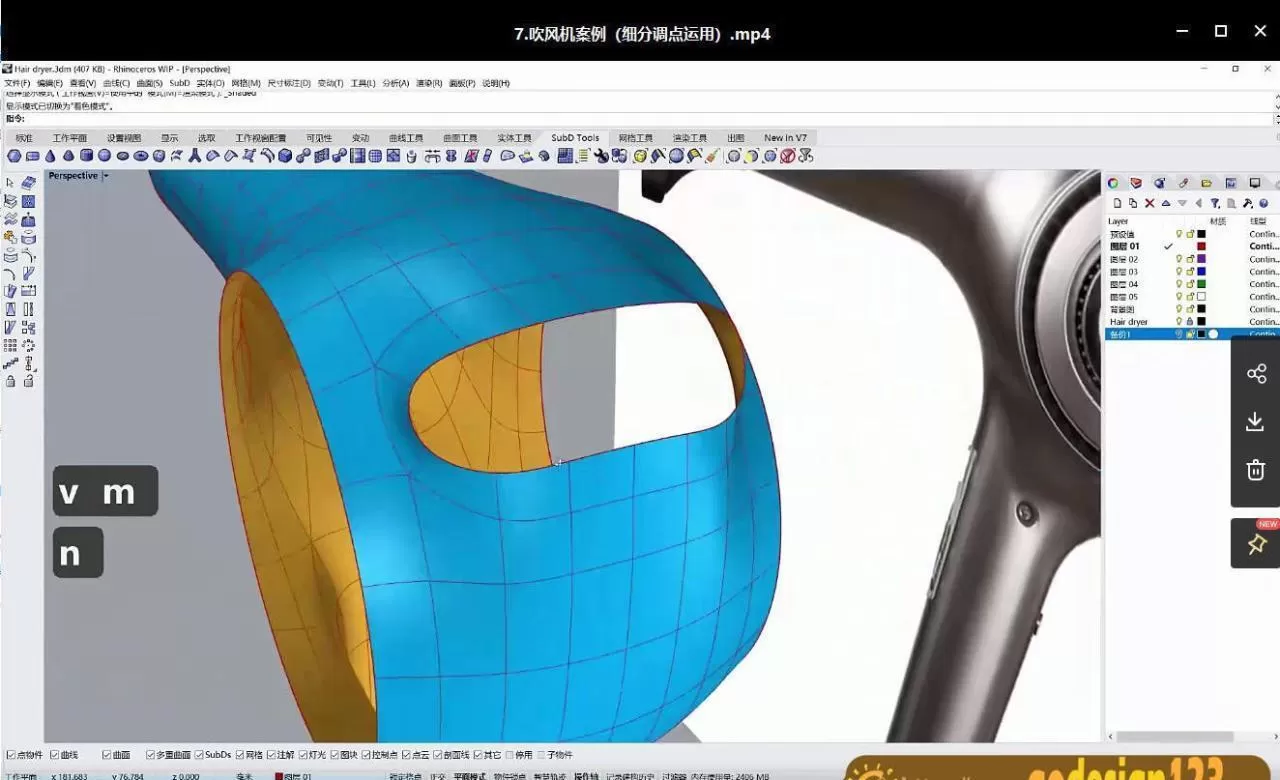This screenshot has width=1280, height=780.
Task: Toggle visibility bulb for layer 图层 03
Action: (1179, 272)
